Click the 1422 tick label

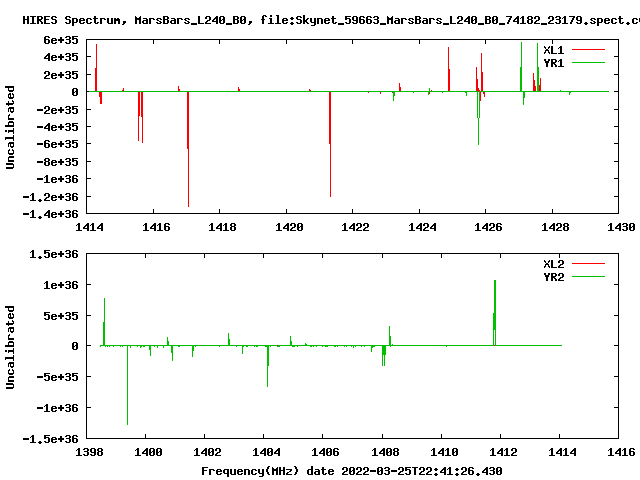click(x=356, y=227)
